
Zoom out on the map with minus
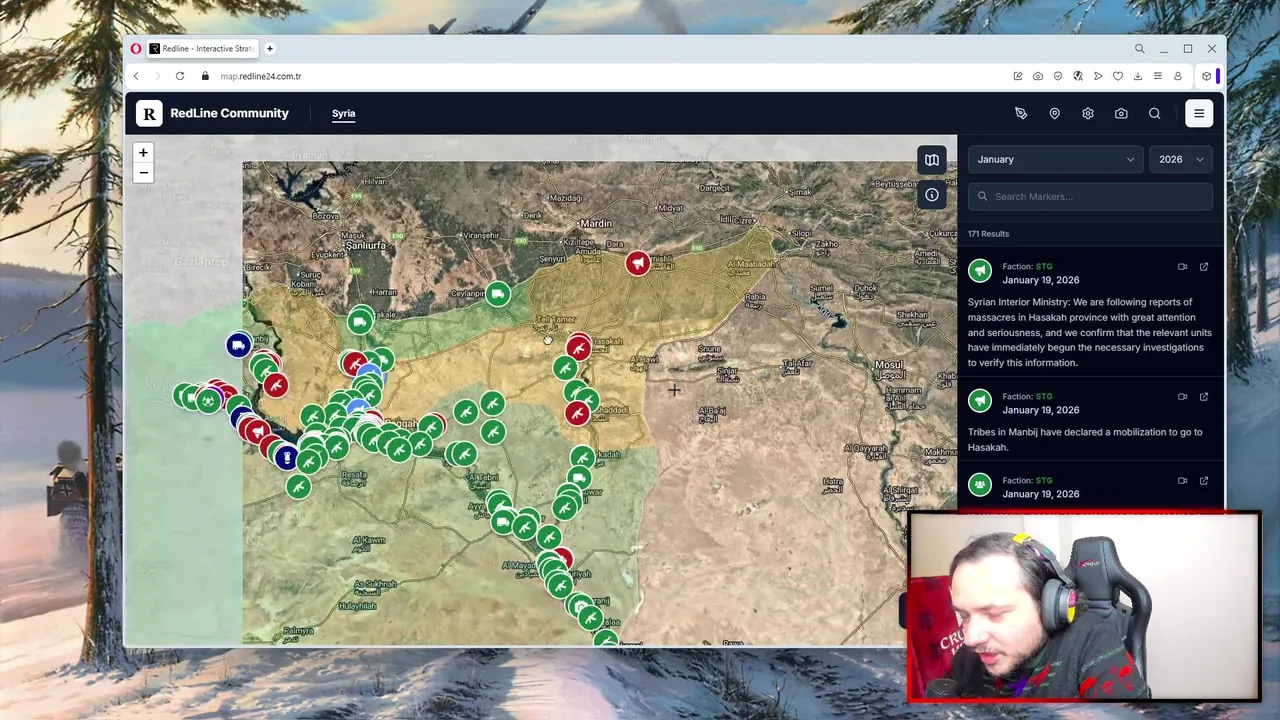143,173
